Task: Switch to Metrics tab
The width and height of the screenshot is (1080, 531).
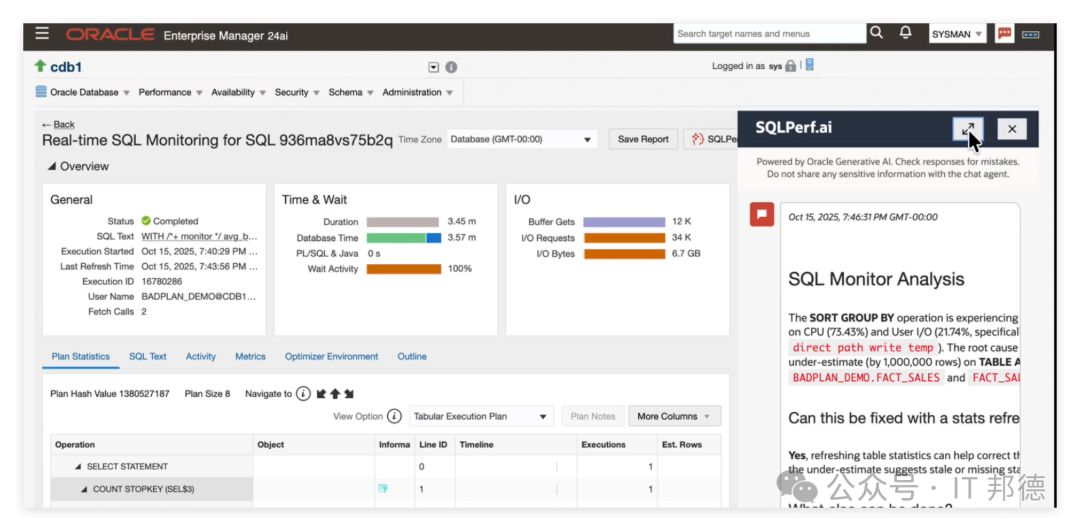Action: pos(250,357)
